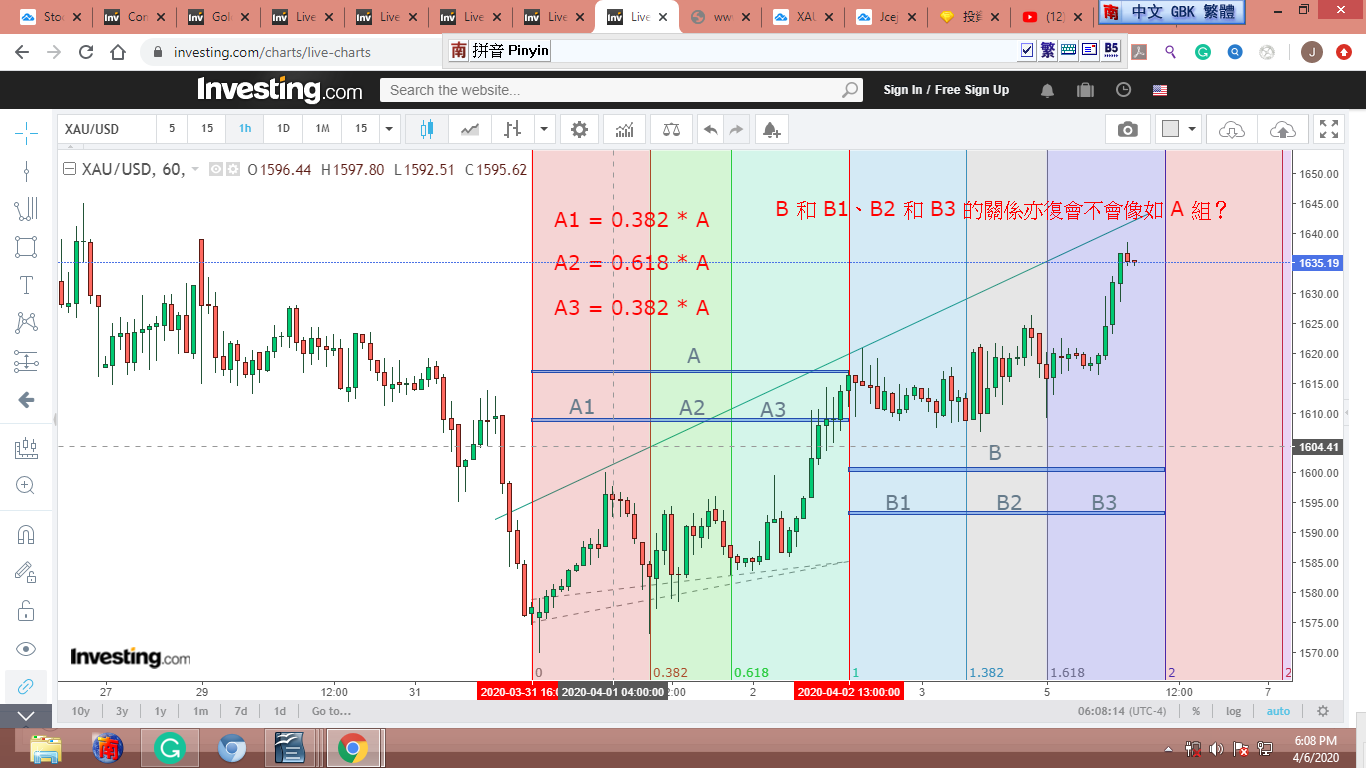Toggle lock all drawing tools padlock
This screenshot has height=768, width=1366.
[26, 610]
